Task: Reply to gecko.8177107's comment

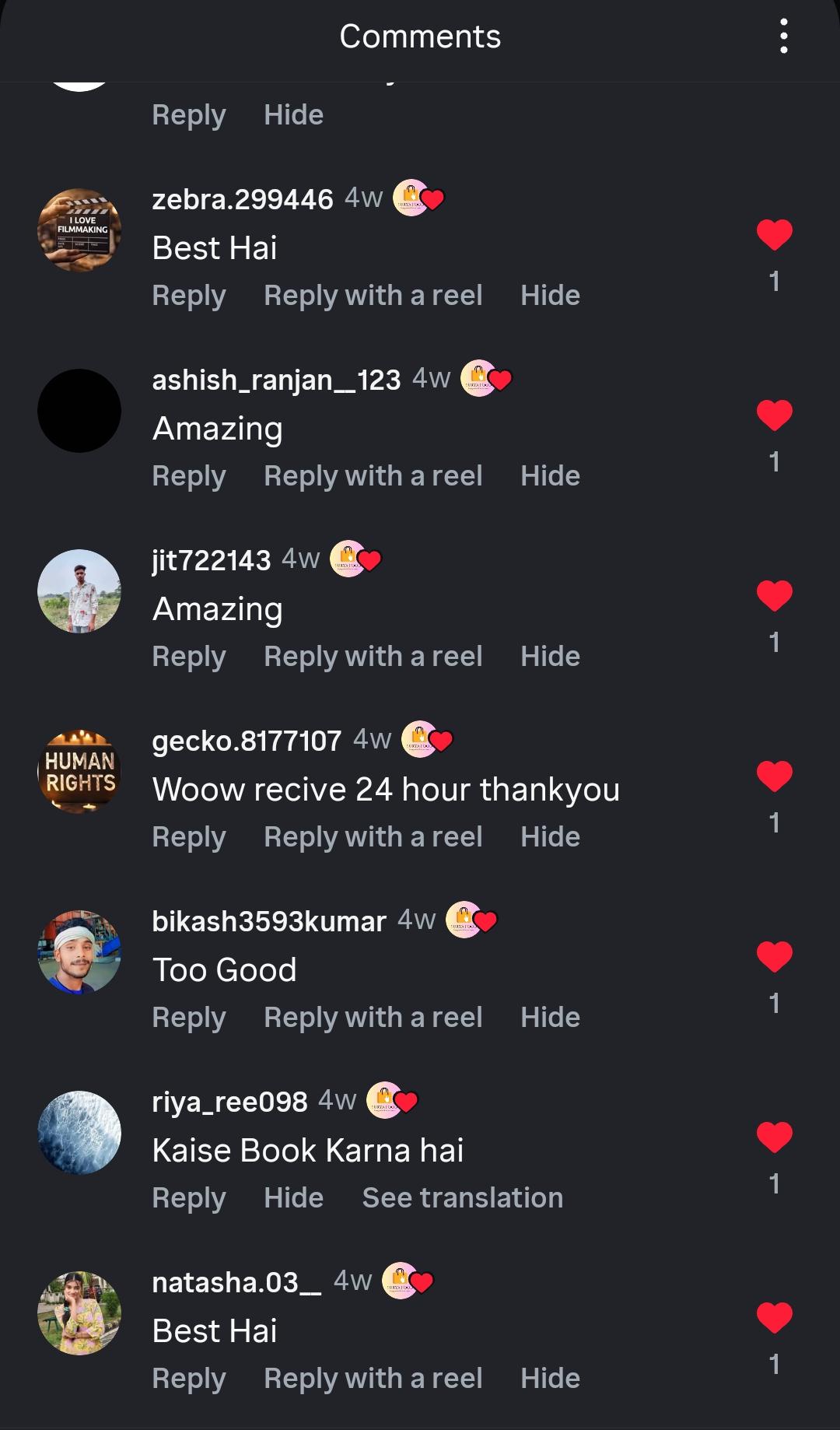Action: pyautogui.click(x=189, y=837)
